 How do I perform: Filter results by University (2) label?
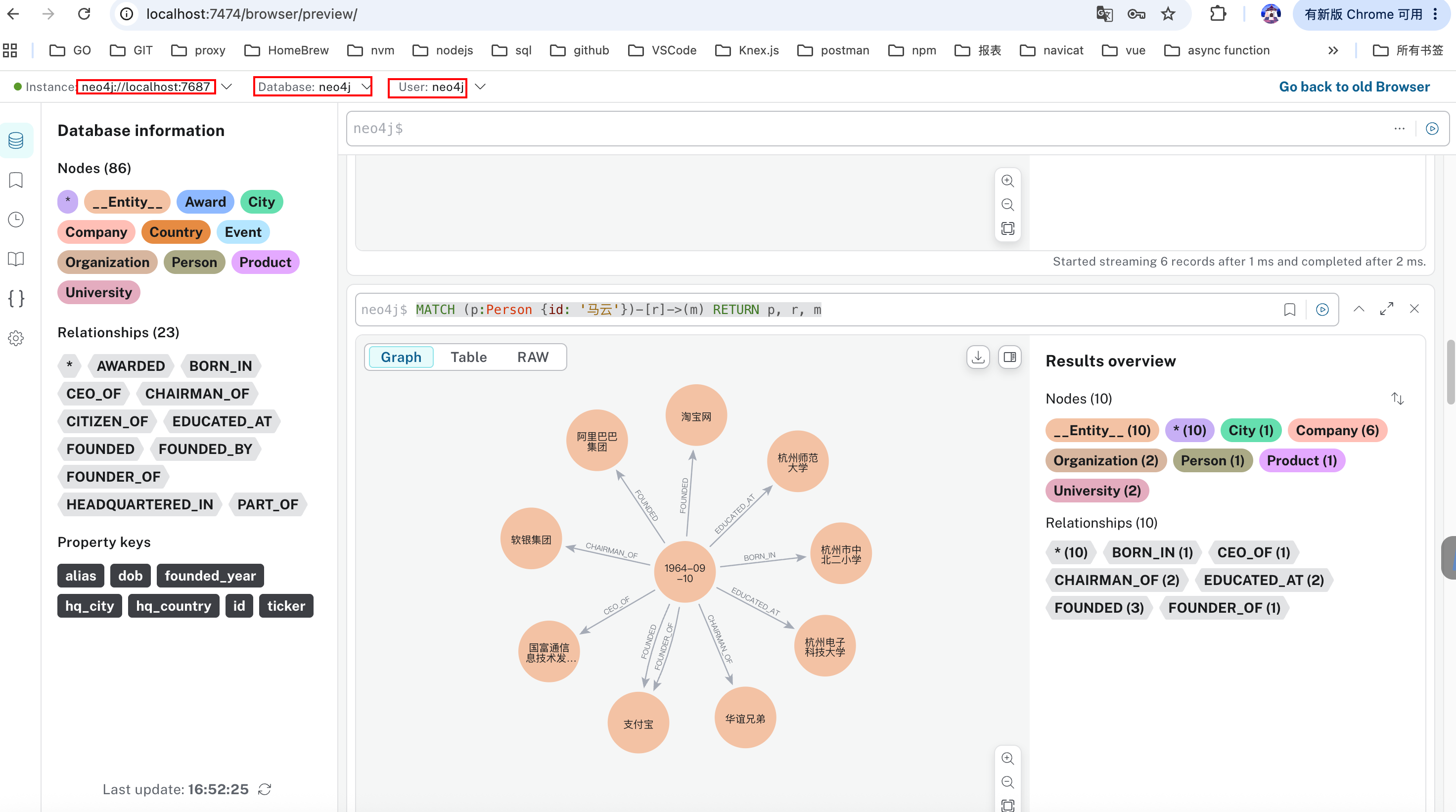click(1097, 491)
